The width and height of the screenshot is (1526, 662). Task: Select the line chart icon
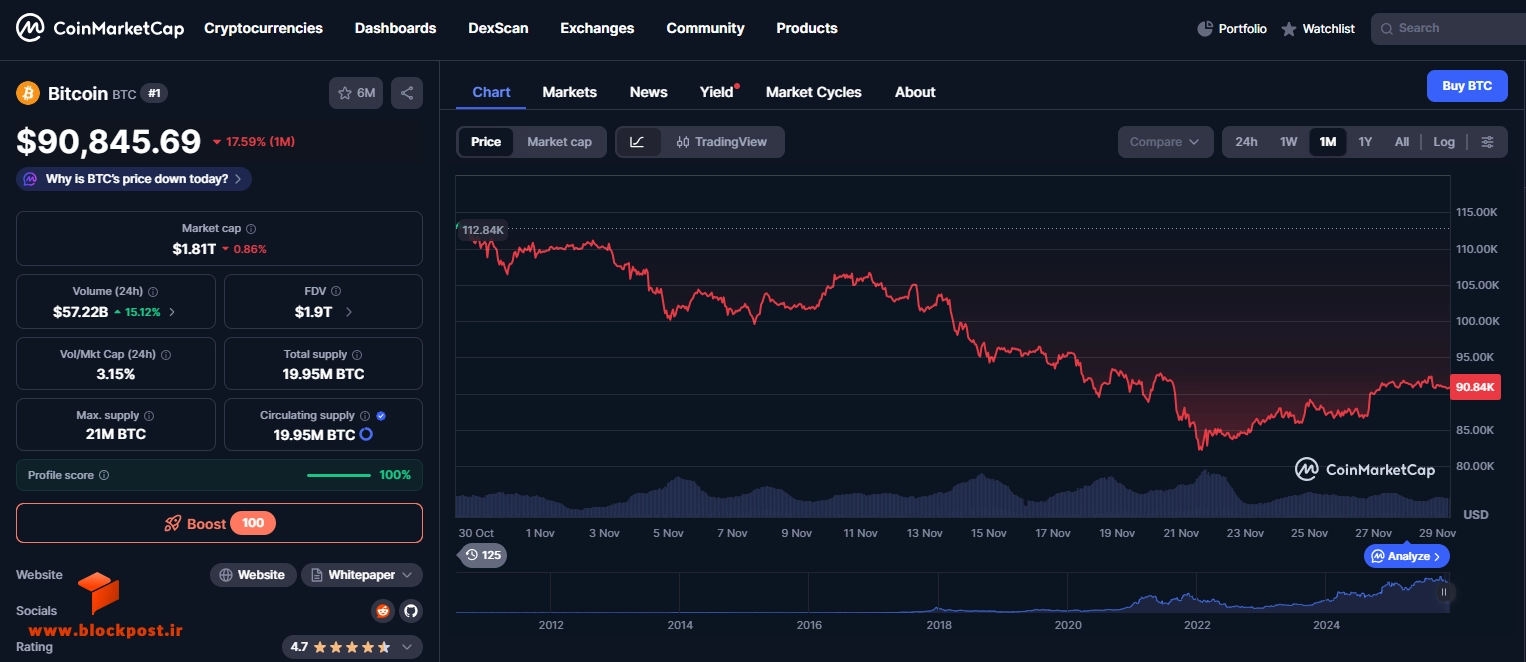(637, 142)
